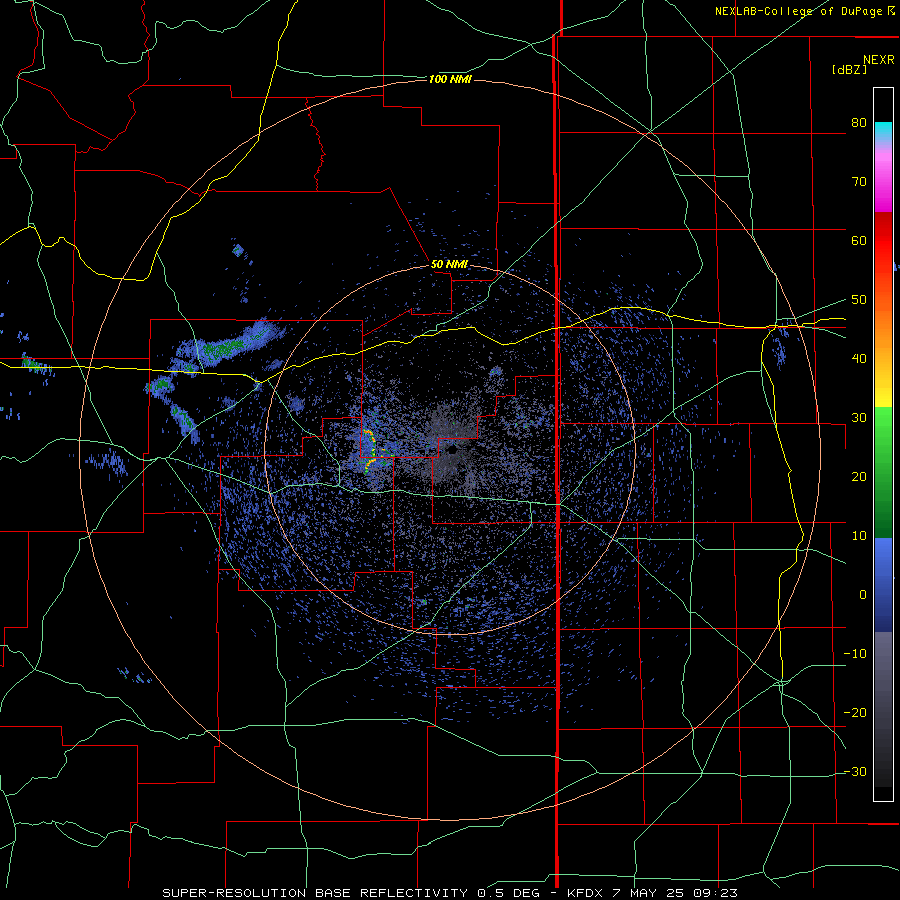The width and height of the screenshot is (900, 900).
Task: Click the 60 value on dBZ scale
Action: click(859, 241)
